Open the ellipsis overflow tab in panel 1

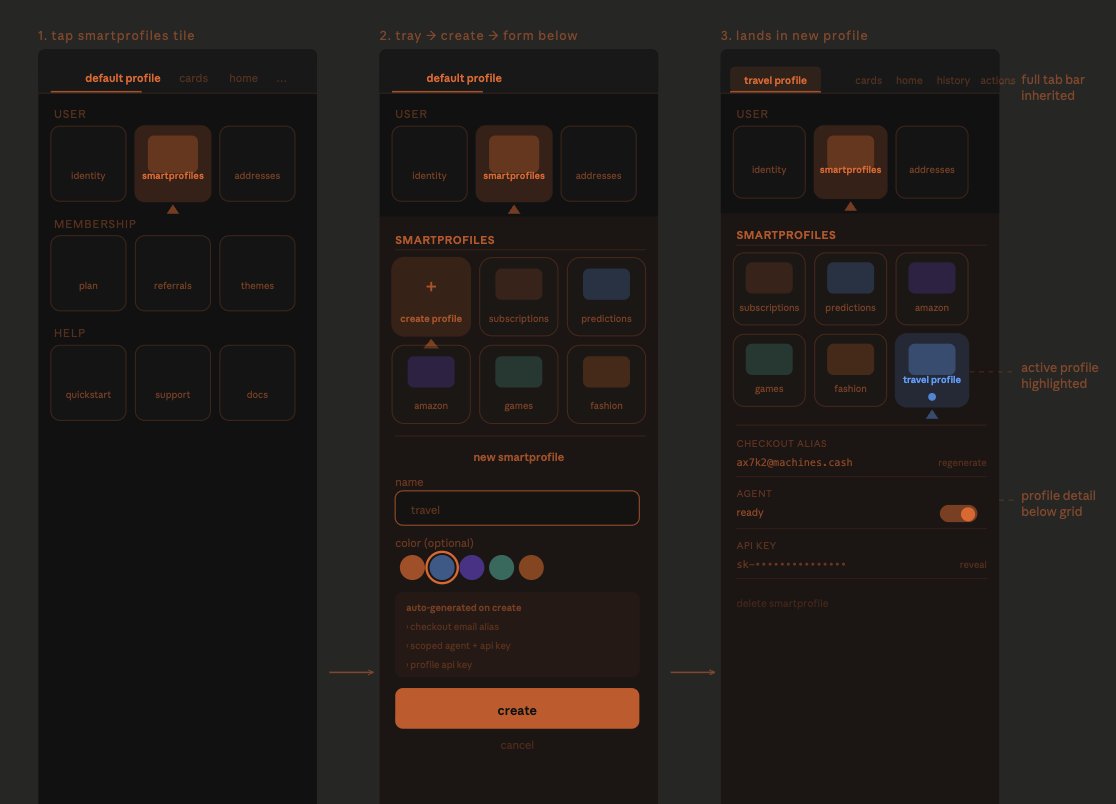tap(282, 80)
